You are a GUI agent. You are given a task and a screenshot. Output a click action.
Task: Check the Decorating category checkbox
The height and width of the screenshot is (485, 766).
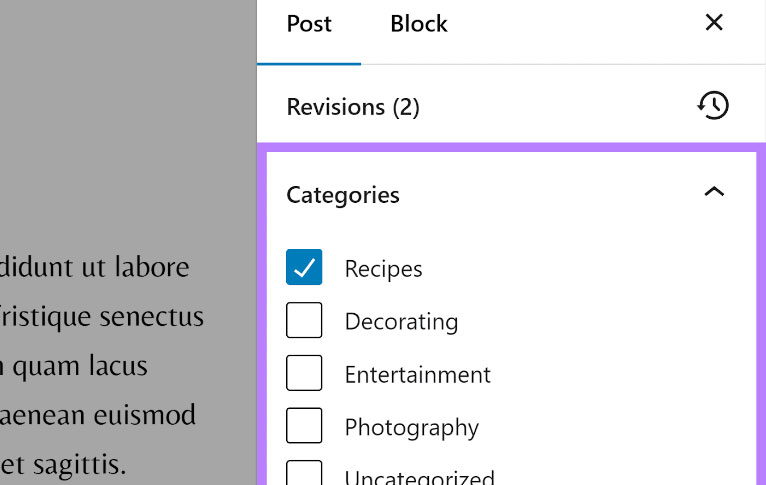tap(304, 321)
